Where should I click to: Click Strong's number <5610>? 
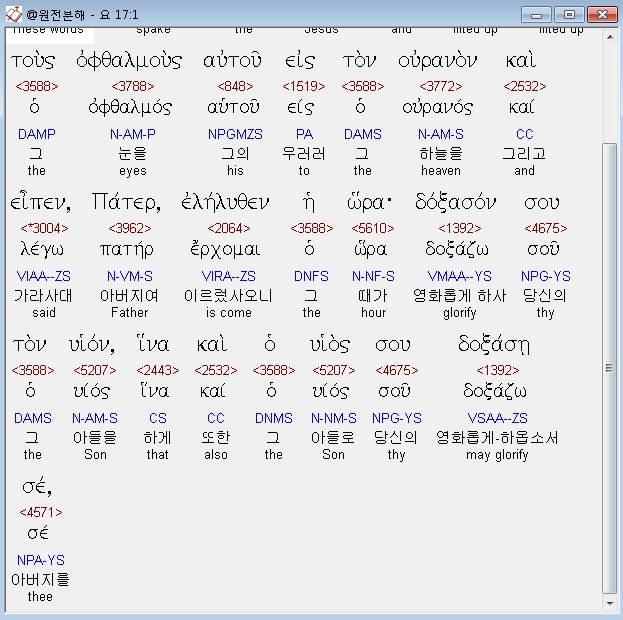click(x=373, y=228)
